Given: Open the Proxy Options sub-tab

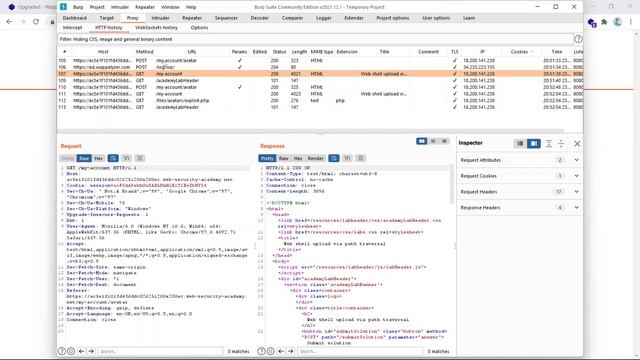Looking at the screenshot, I should tap(199, 27).
